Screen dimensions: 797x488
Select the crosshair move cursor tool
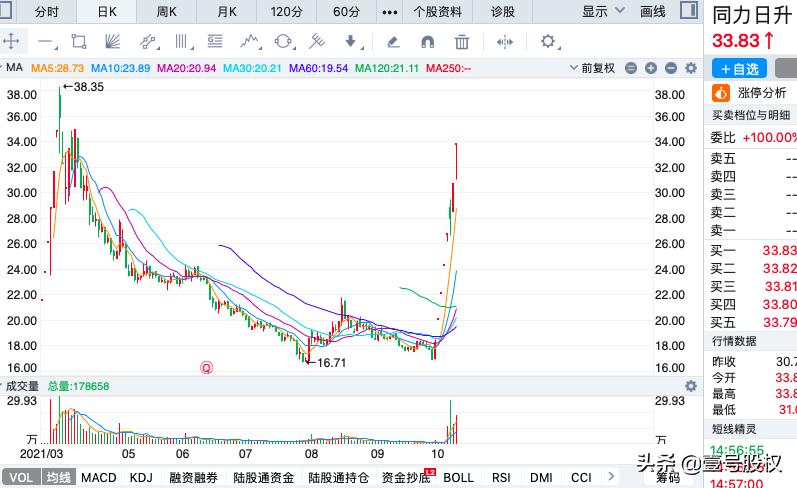[x=11, y=41]
